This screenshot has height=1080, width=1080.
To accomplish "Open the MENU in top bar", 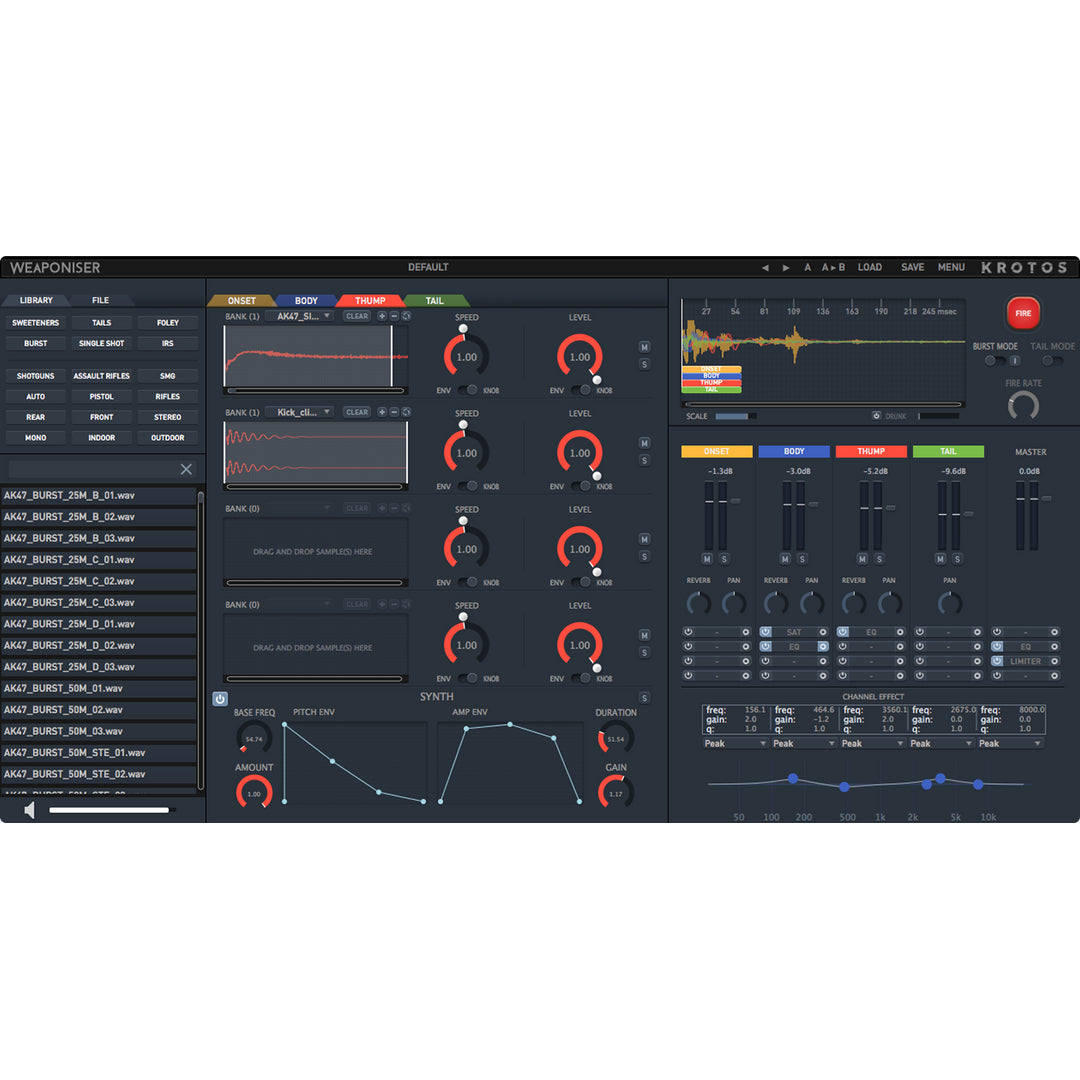I will [x=951, y=267].
